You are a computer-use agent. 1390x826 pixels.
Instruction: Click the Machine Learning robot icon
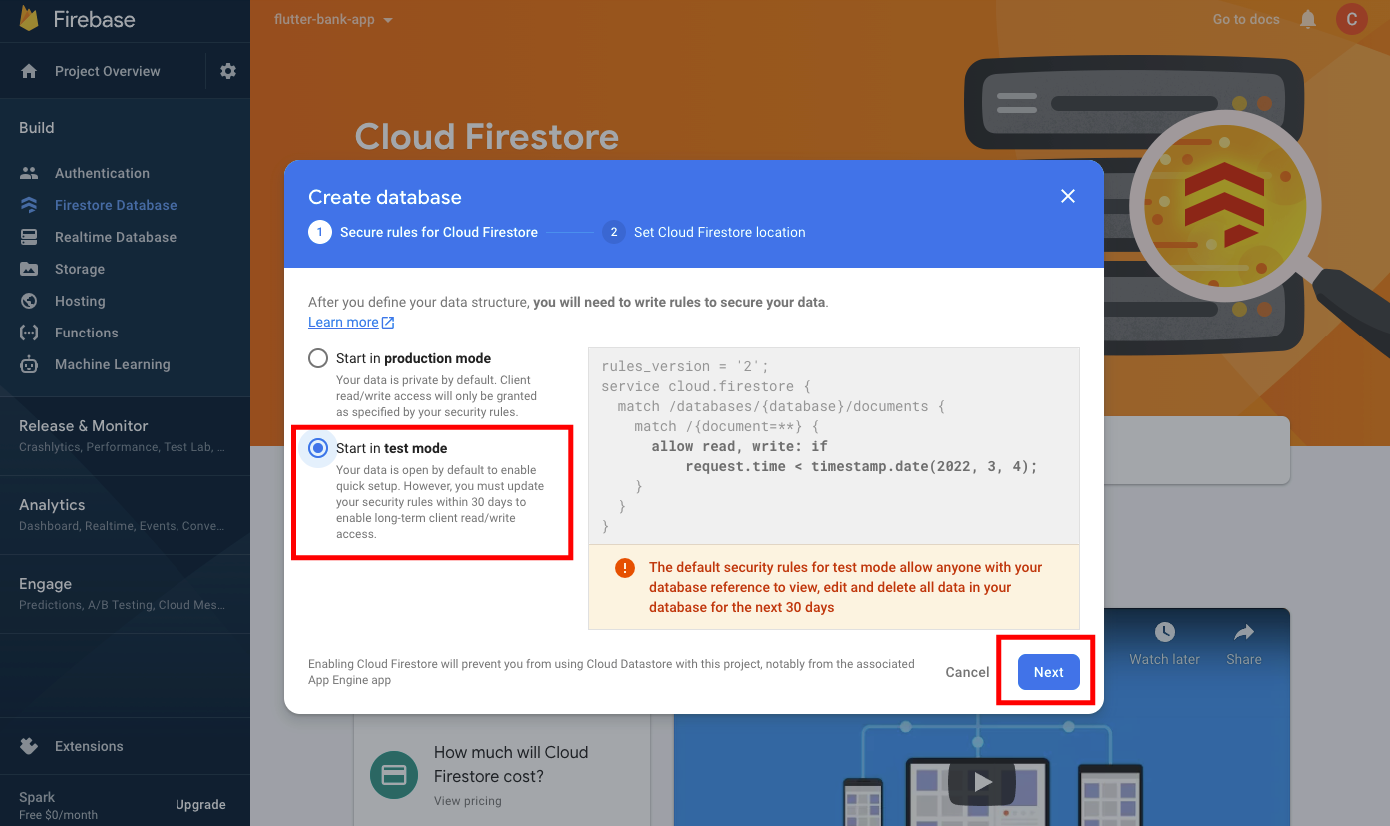[x=29, y=364]
